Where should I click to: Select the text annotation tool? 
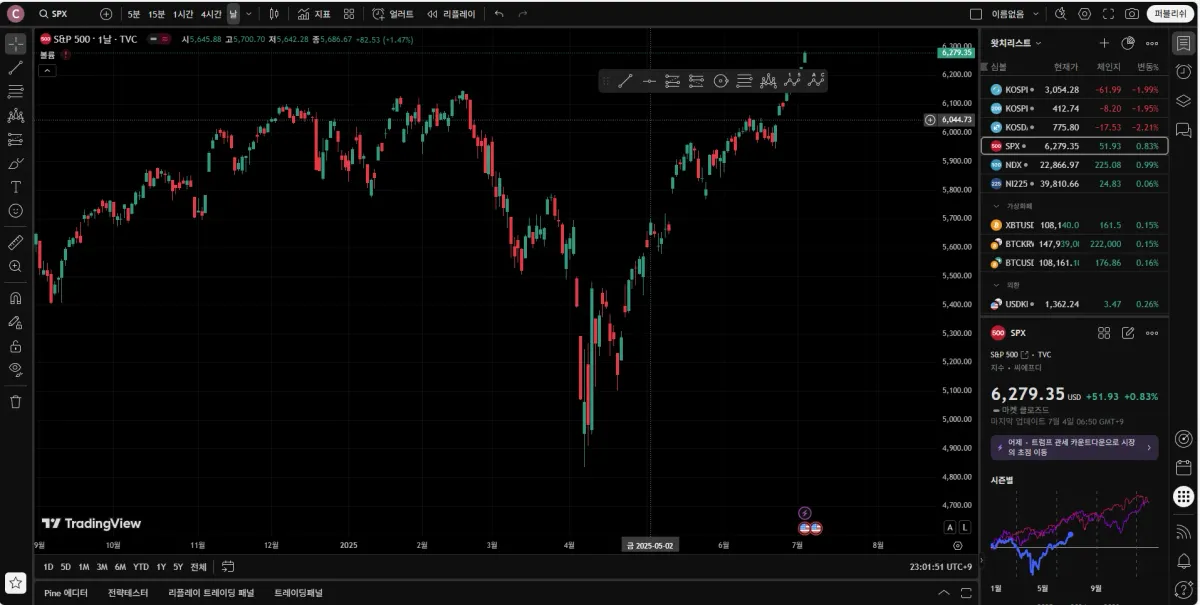[15, 187]
